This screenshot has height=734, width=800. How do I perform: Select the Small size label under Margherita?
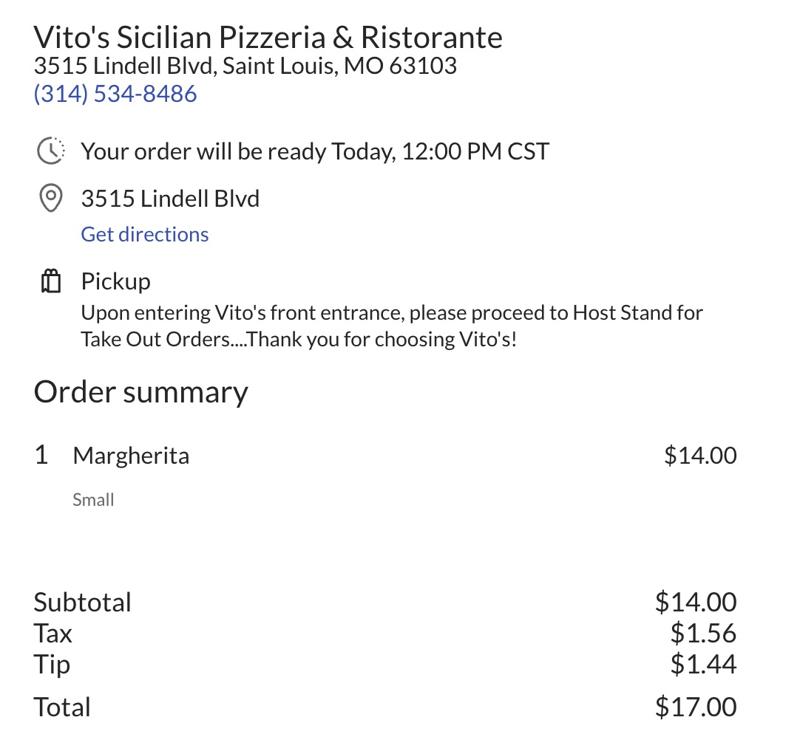(x=93, y=499)
